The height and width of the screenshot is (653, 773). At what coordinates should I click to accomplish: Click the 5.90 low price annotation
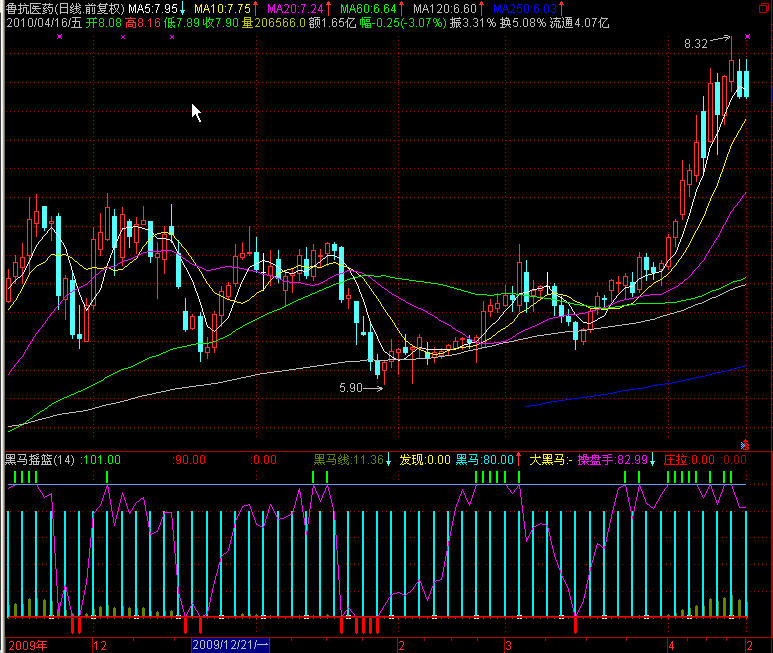pyautogui.click(x=351, y=388)
